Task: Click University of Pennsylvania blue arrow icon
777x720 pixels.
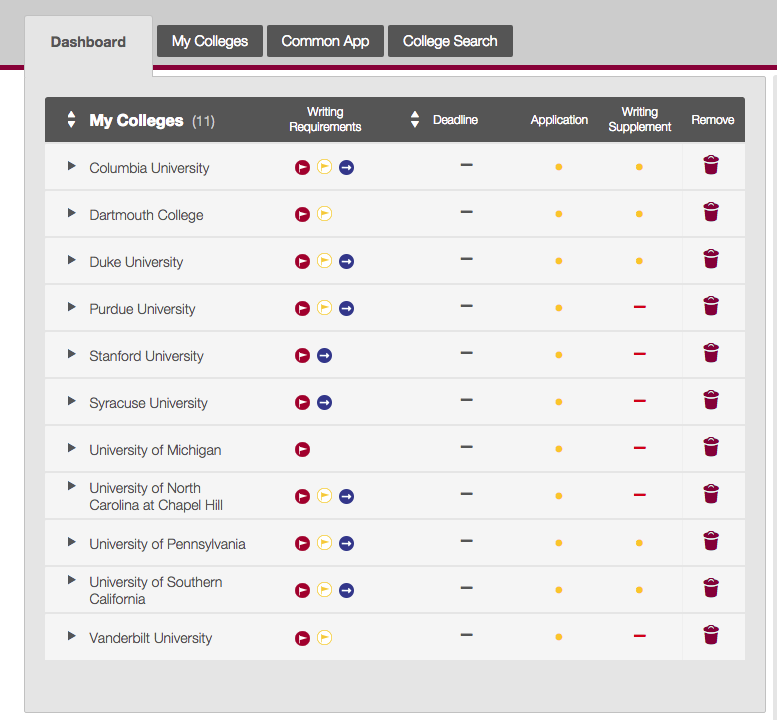Action: [346, 544]
